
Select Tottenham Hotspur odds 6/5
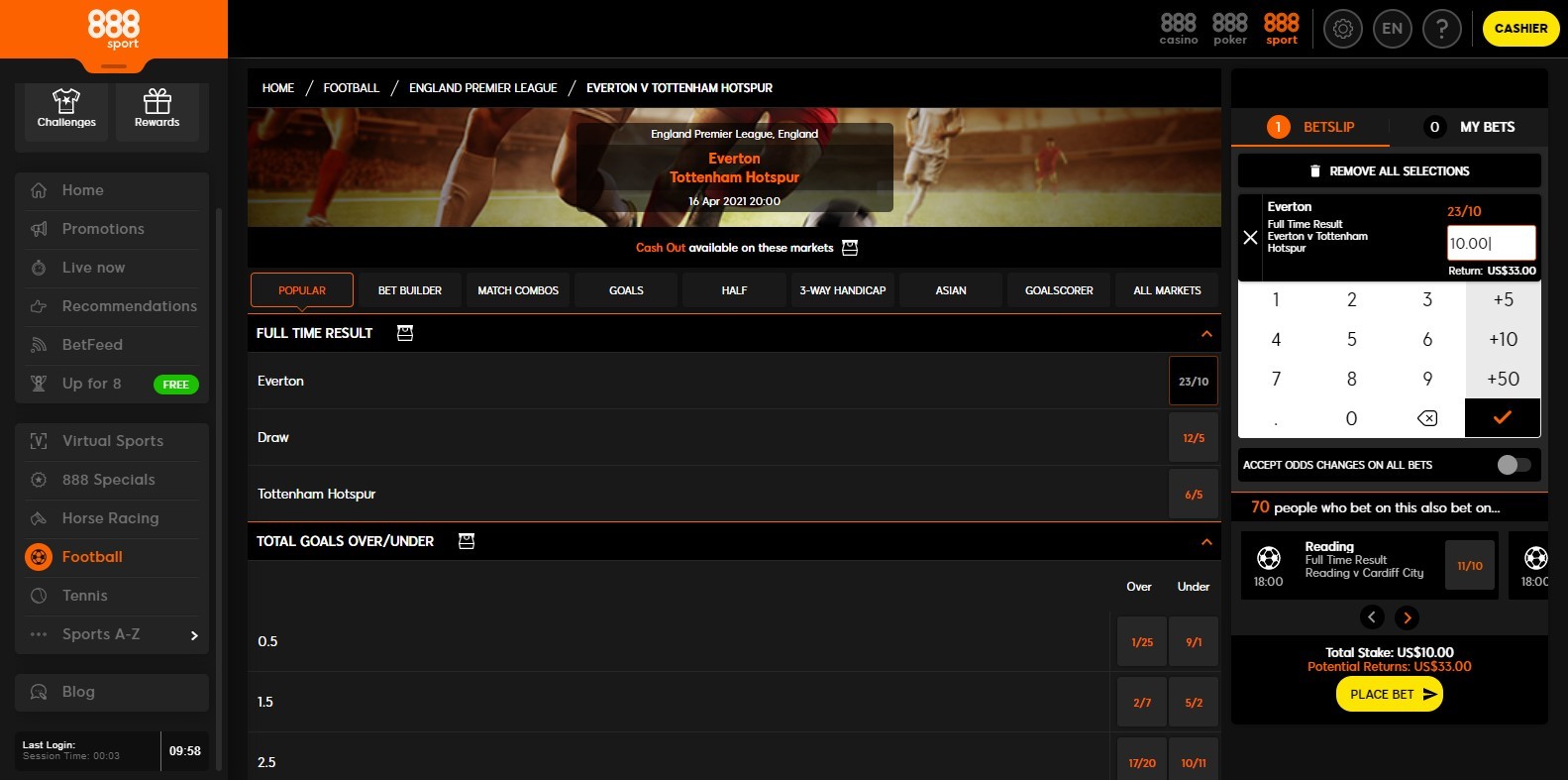[x=1193, y=495]
